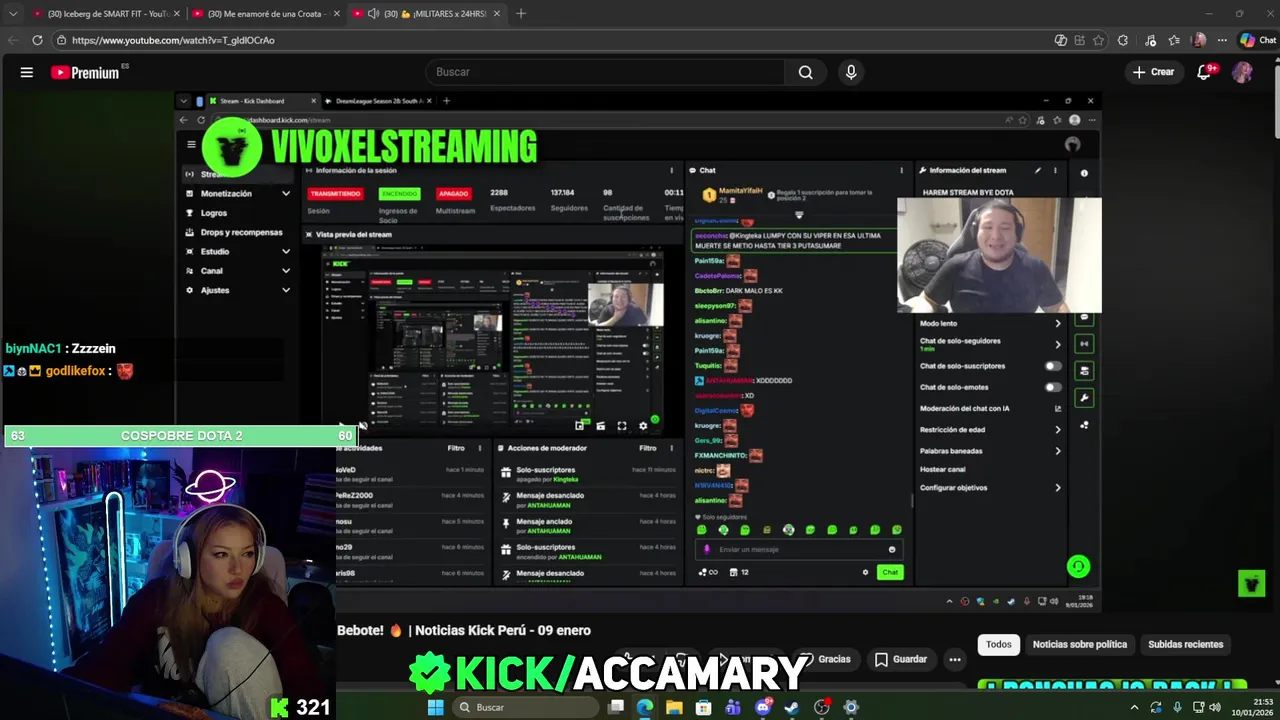Click green Chat send button
Screen dimensions: 1280x720
coord(890,572)
